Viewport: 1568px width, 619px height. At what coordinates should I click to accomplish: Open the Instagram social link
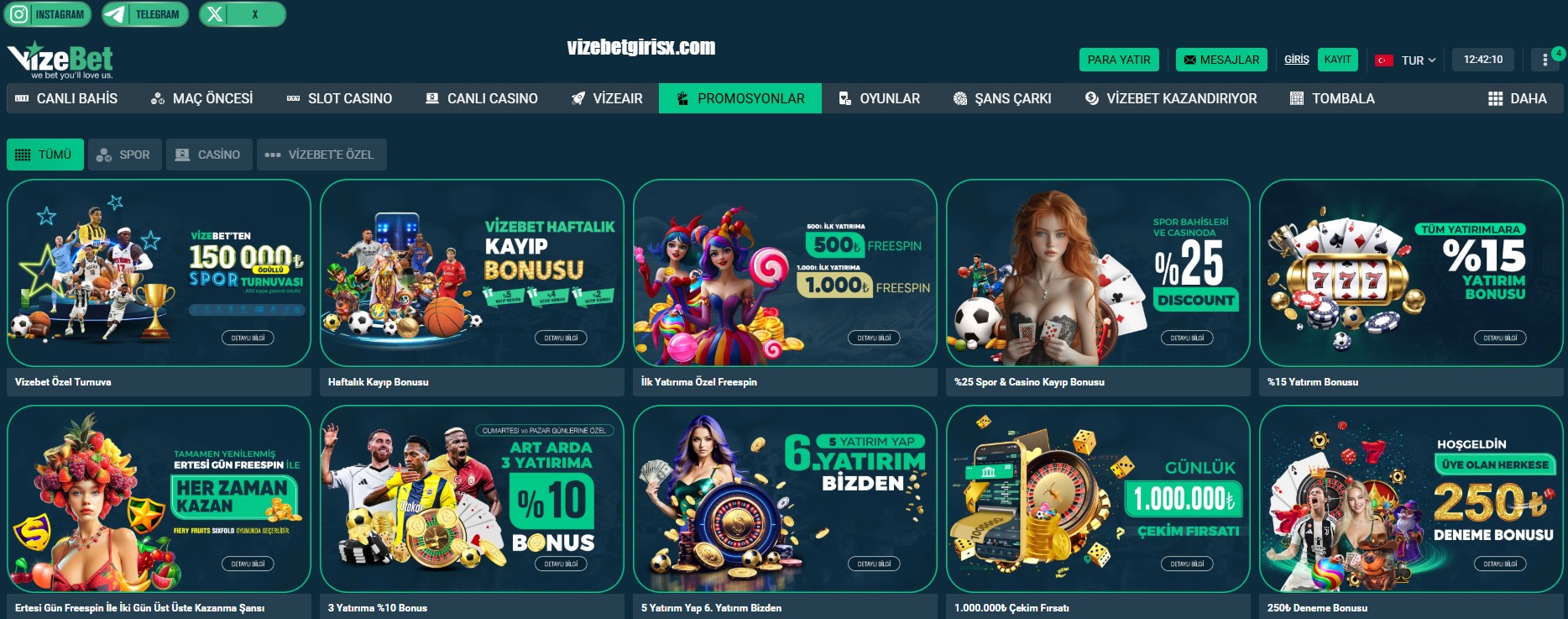coord(48,14)
